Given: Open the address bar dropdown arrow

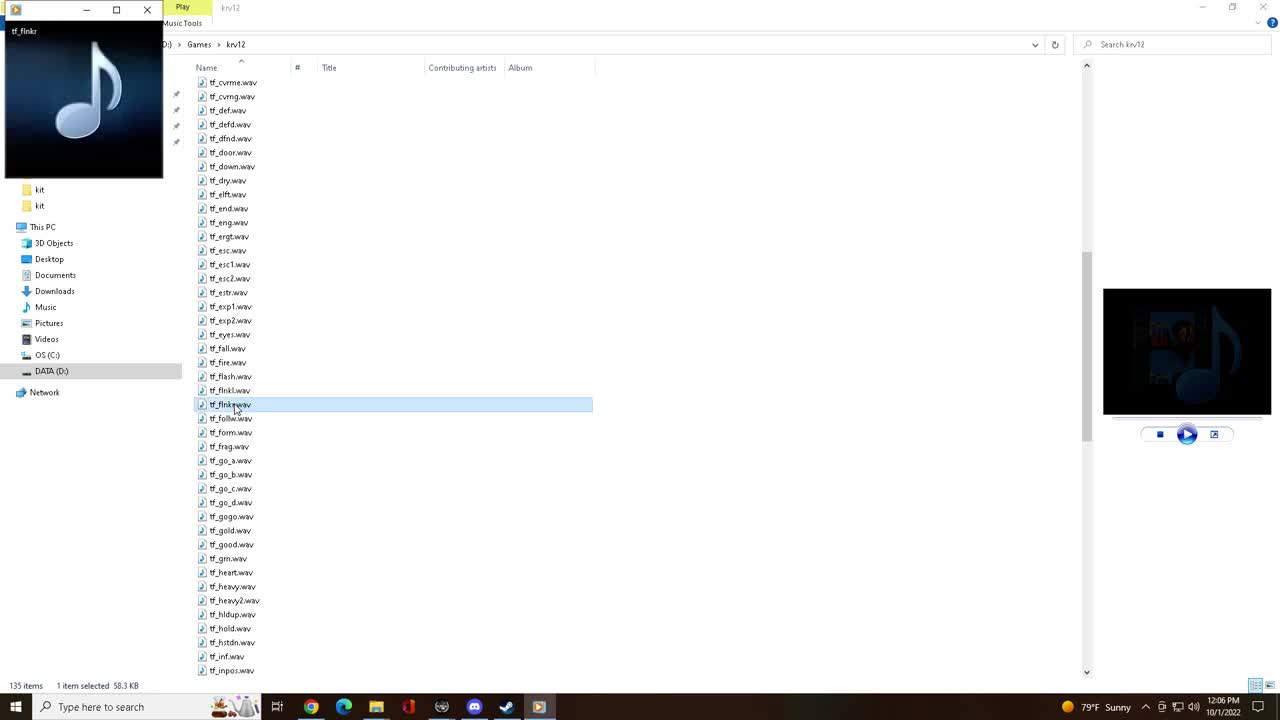Looking at the screenshot, I should [1035, 44].
